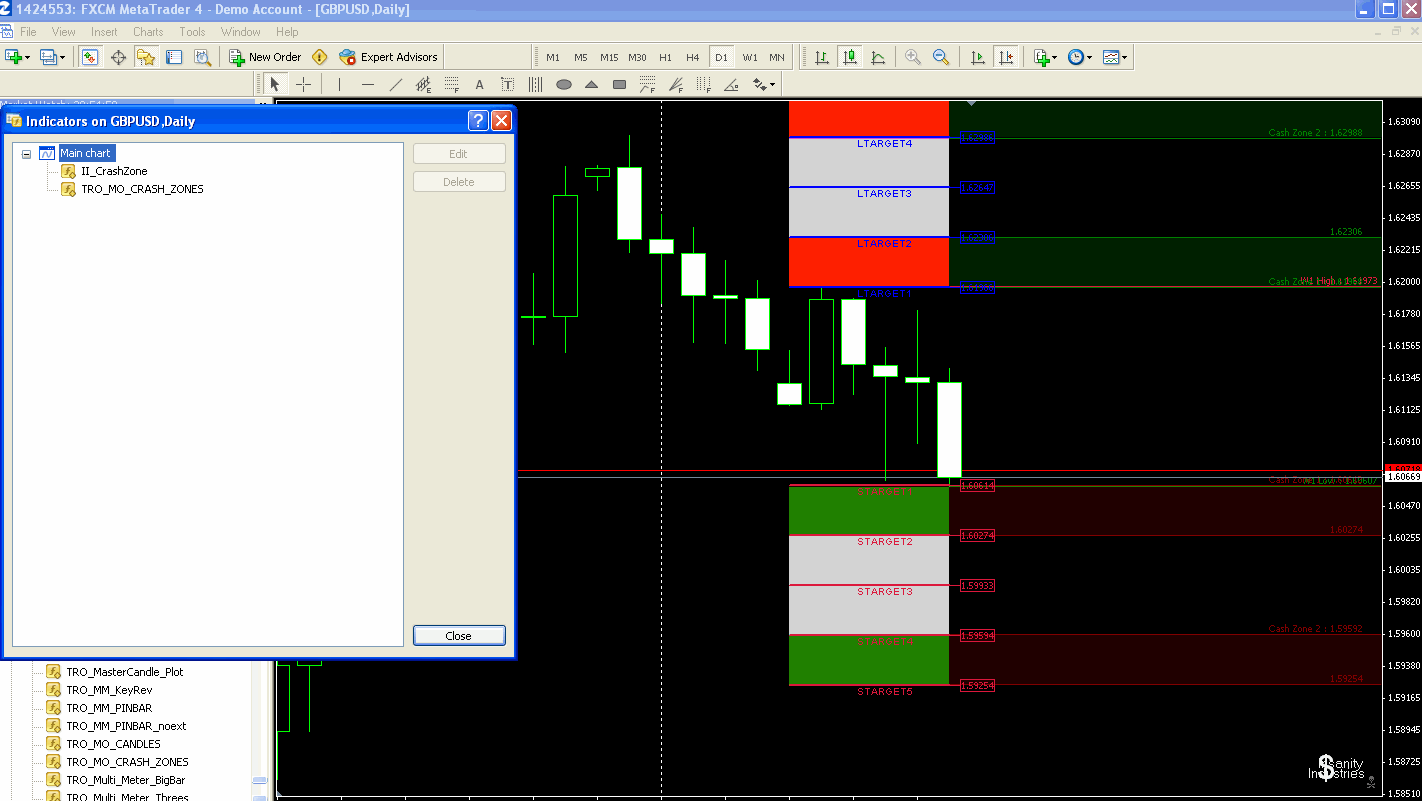
Task: Click the arrows drawing tool icon
Action: pos(760,85)
